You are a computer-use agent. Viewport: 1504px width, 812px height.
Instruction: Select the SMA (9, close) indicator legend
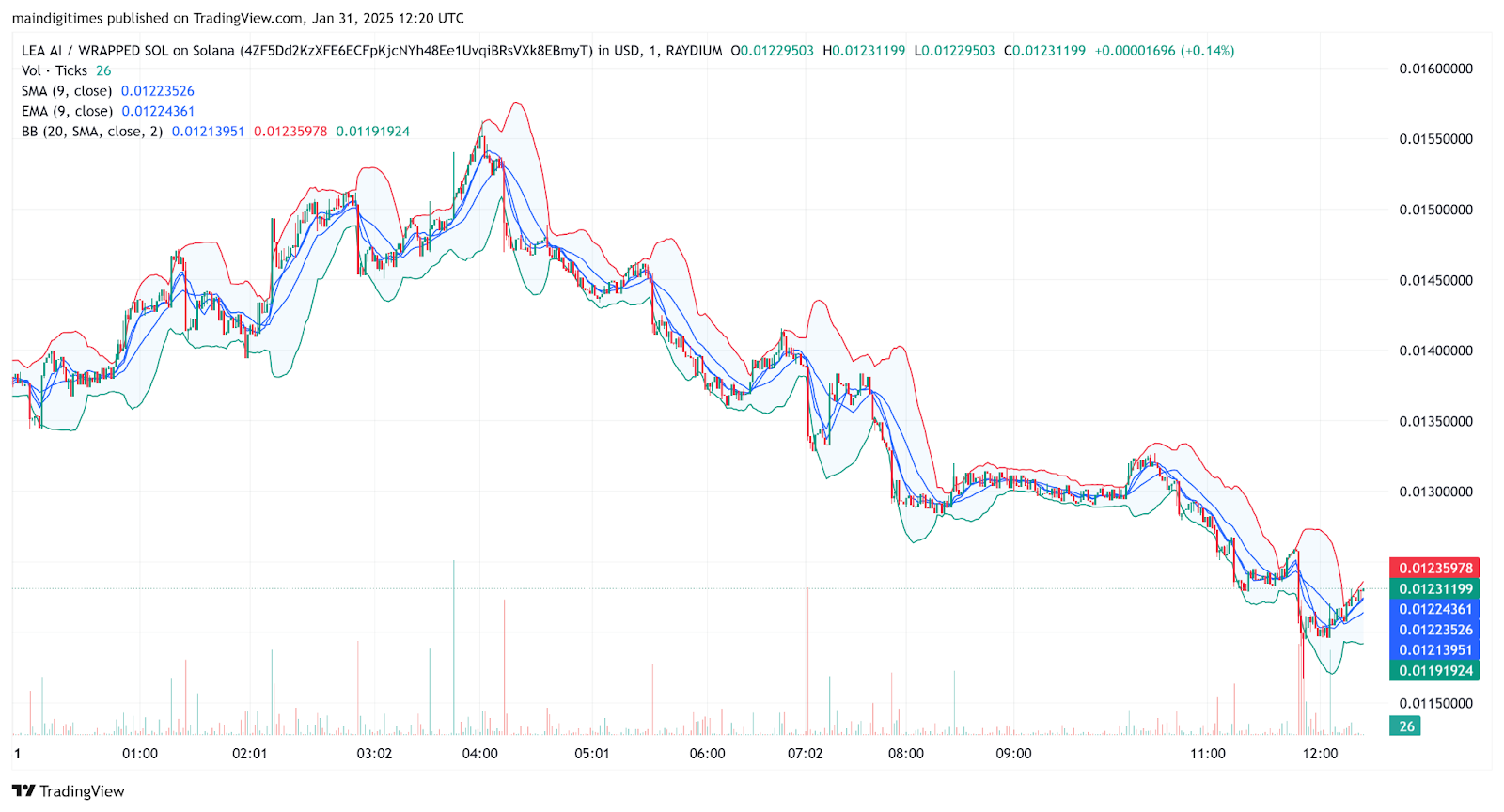click(x=67, y=91)
